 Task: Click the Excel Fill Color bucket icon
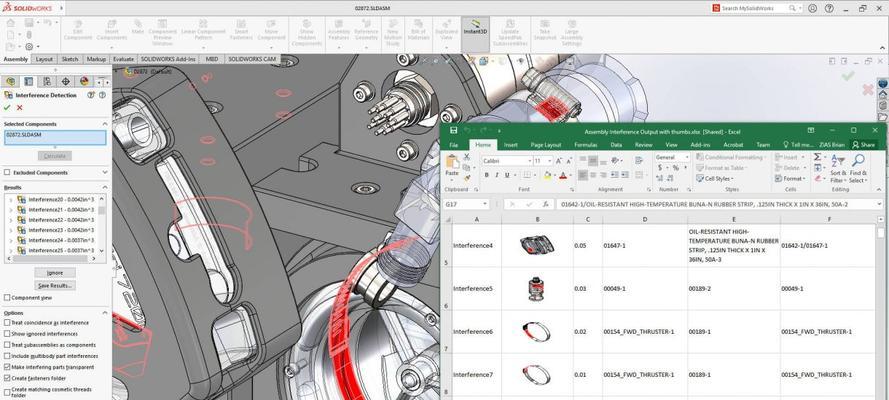(547, 175)
